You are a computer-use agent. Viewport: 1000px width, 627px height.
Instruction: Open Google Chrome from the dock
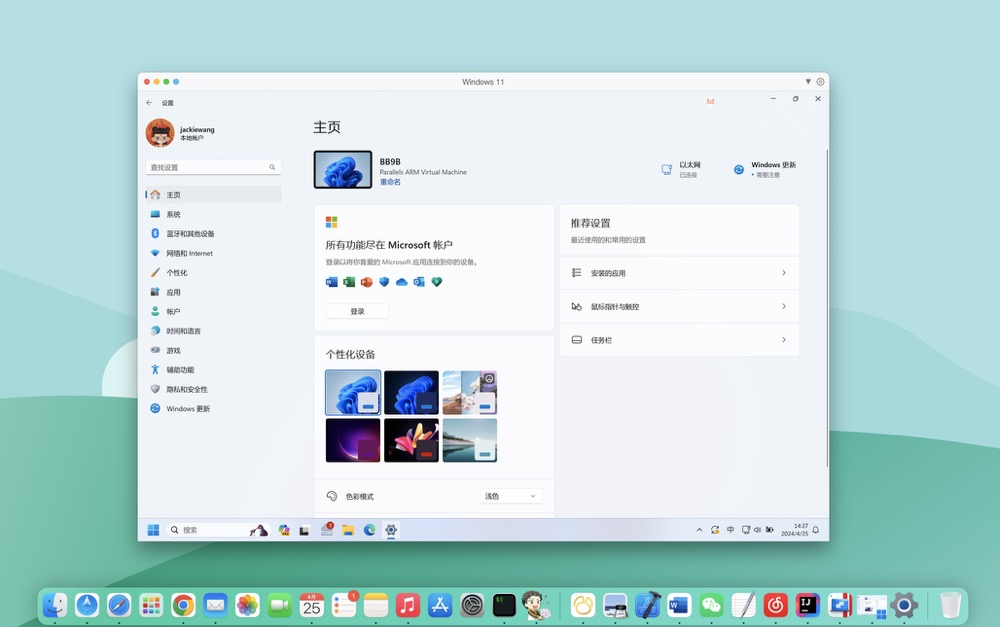(x=183, y=605)
